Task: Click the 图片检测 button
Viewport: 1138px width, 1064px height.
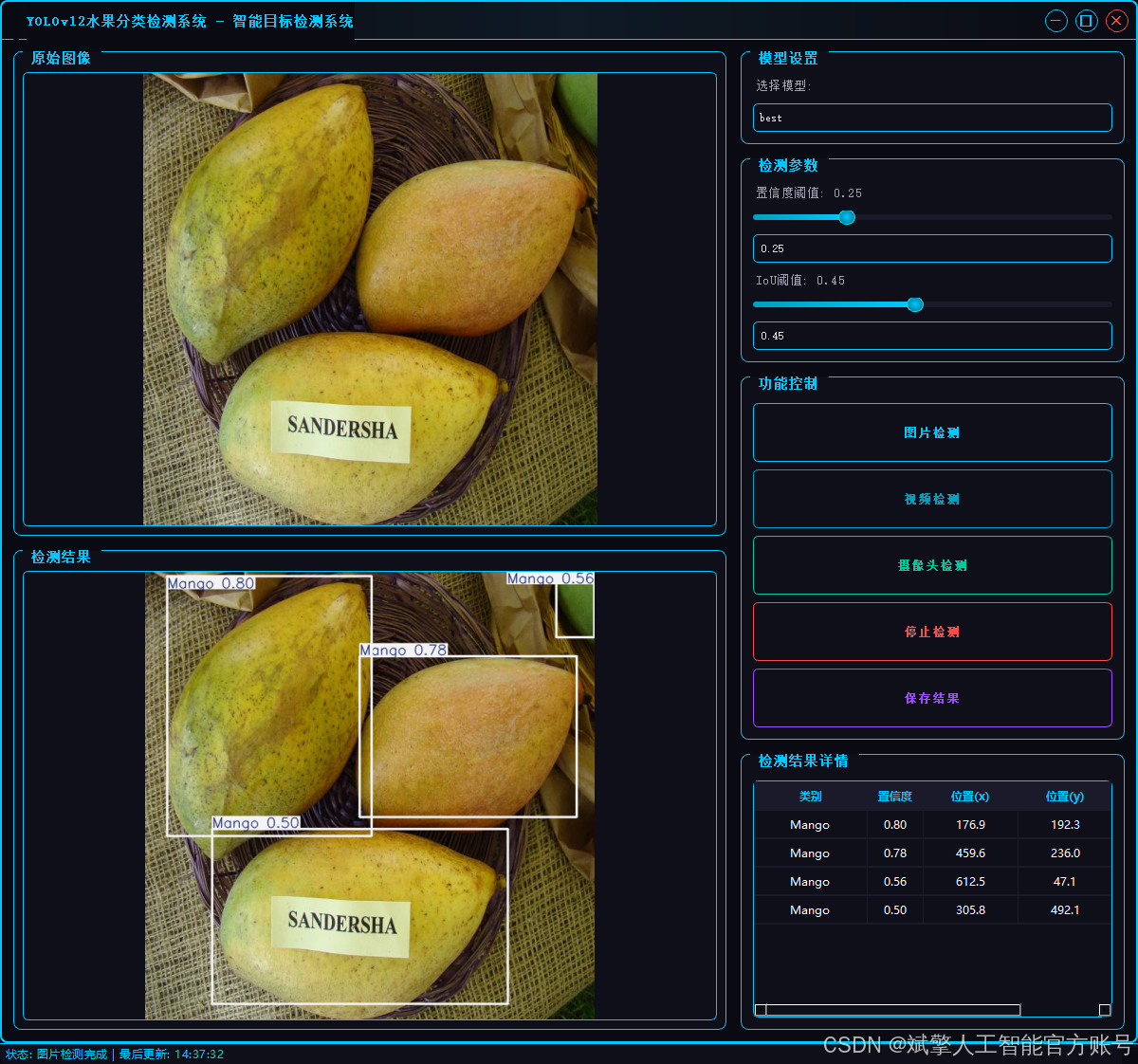Action: [932, 432]
